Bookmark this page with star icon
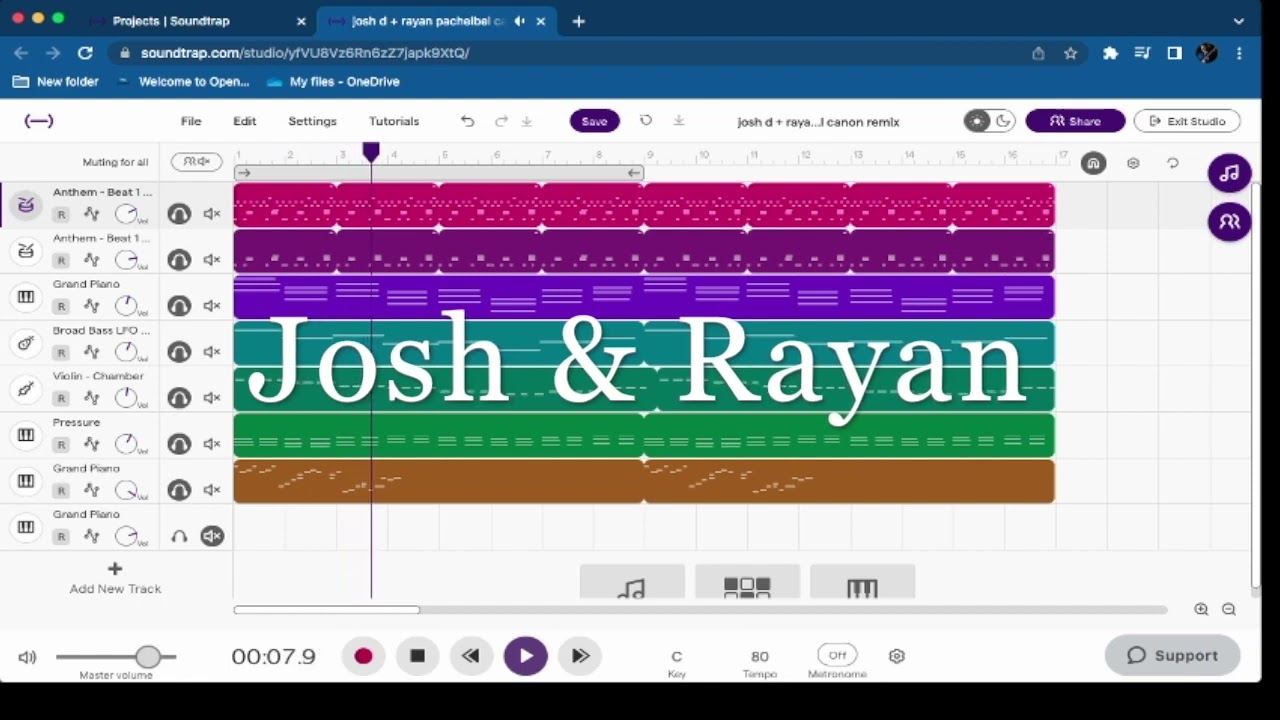This screenshot has width=1280, height=720. (1071, 53)
